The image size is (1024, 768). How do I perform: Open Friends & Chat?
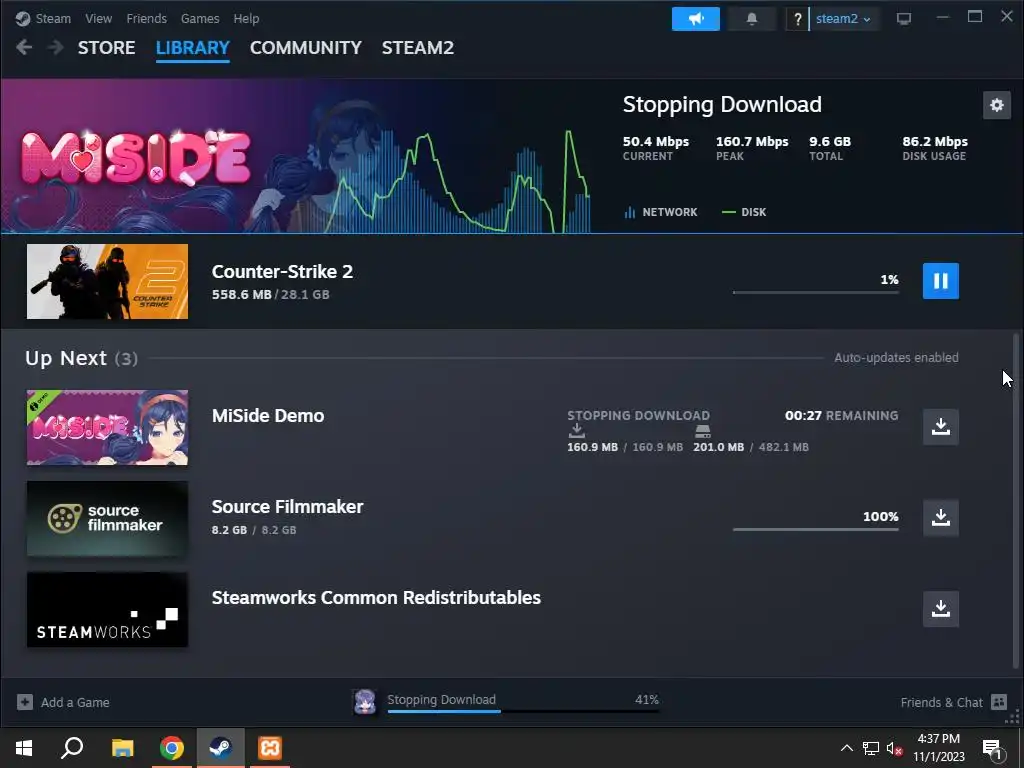pyautogui.click(x=953, y=703)
